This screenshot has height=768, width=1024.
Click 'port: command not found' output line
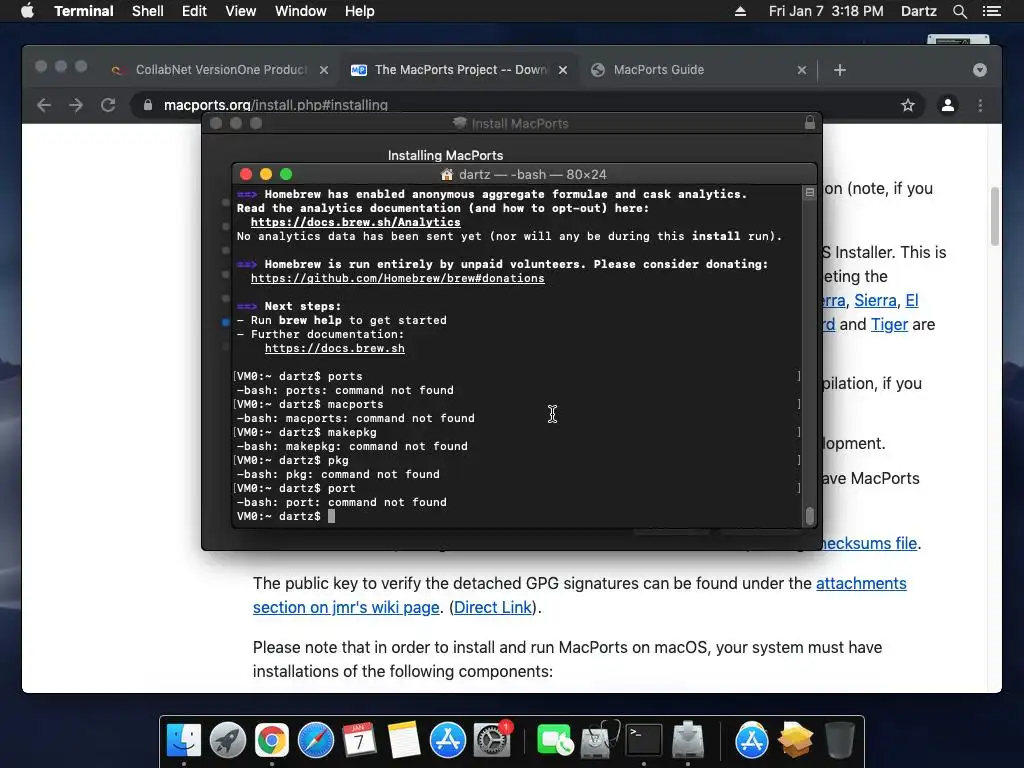pos(342,502)
